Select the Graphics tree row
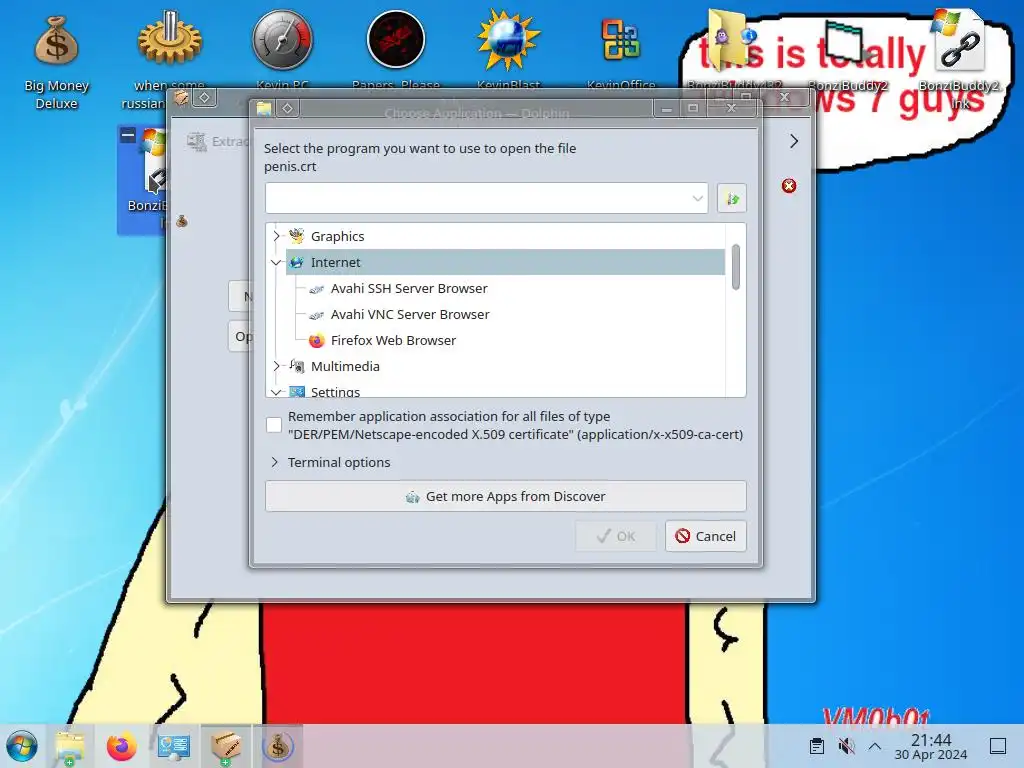Viewport: 1024px width, 768px height. click(505, 236)
